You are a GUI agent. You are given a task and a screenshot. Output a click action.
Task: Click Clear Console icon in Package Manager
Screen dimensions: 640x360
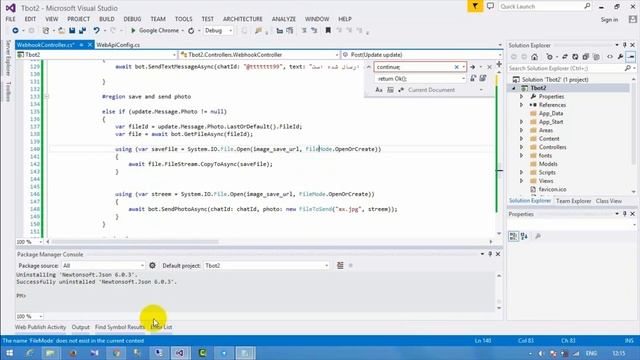tap(340, 265)
